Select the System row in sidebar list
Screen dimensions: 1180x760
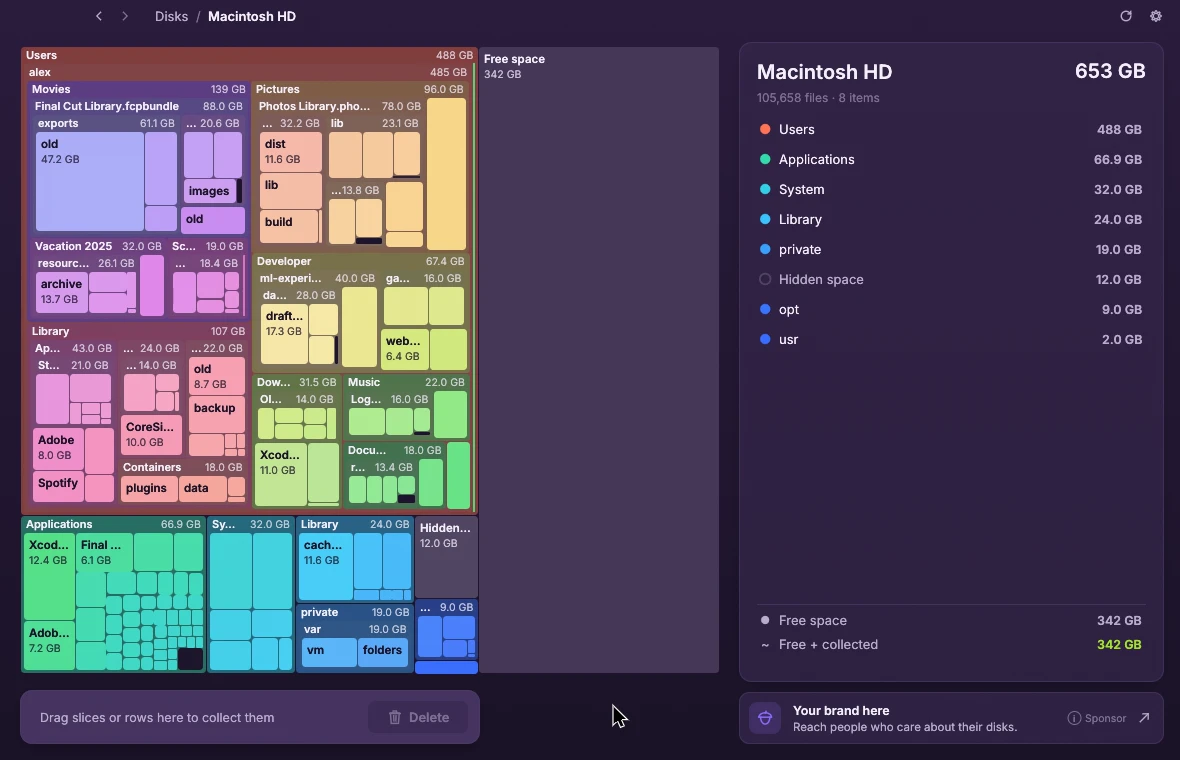950,190
